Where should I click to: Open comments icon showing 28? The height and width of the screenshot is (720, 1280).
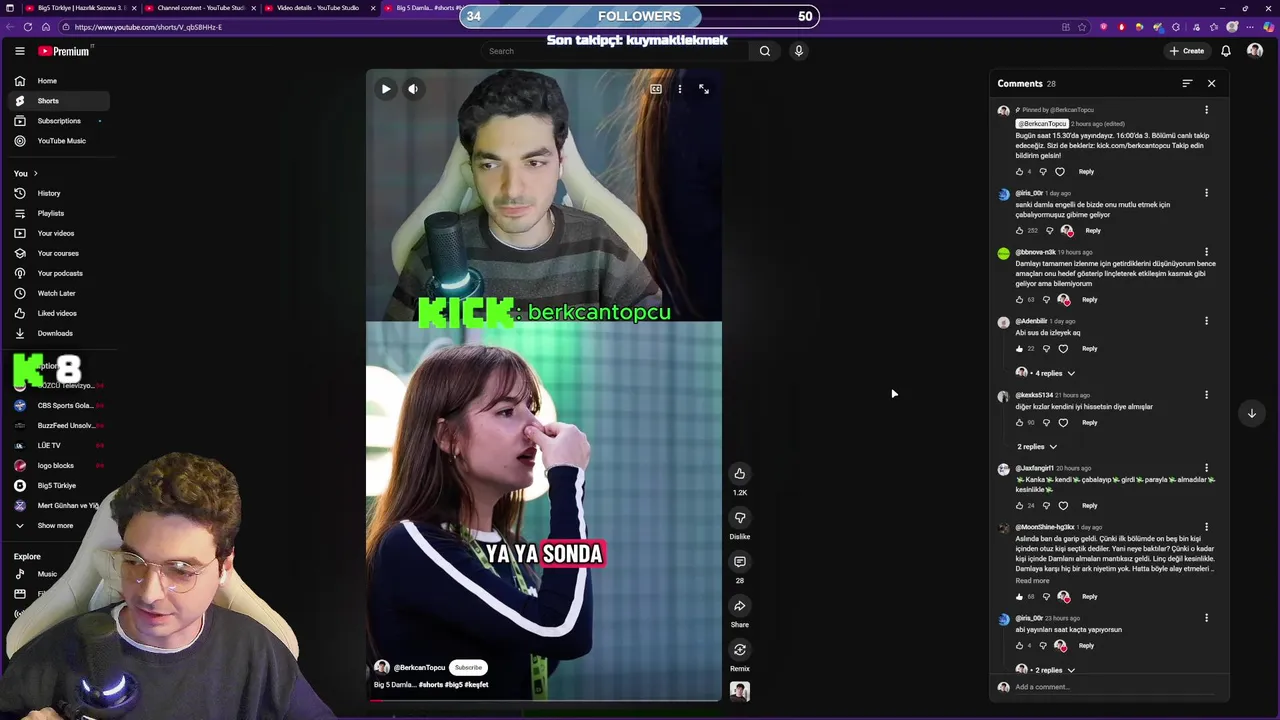pos(740,562)
